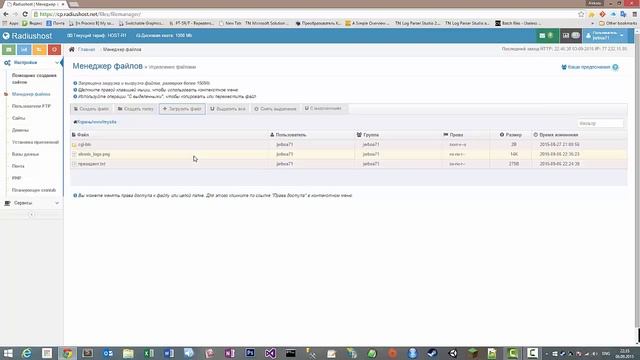This screenshot has width=640, height=360.
Task: Click the Ваши предложения link
Action: click(586, 67)
